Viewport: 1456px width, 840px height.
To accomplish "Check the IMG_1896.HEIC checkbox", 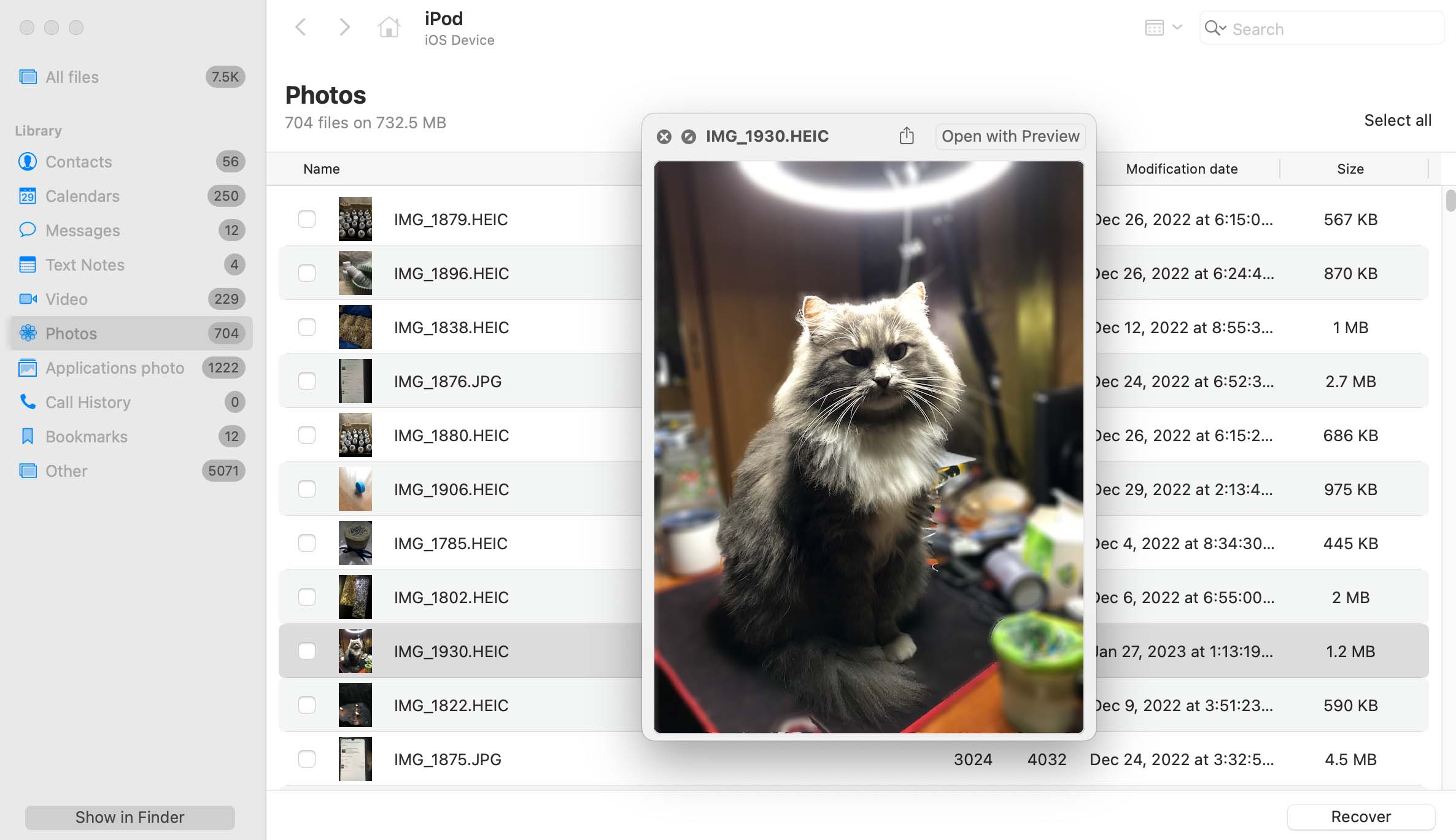I will pyautogui.click(x=307, y=273).
